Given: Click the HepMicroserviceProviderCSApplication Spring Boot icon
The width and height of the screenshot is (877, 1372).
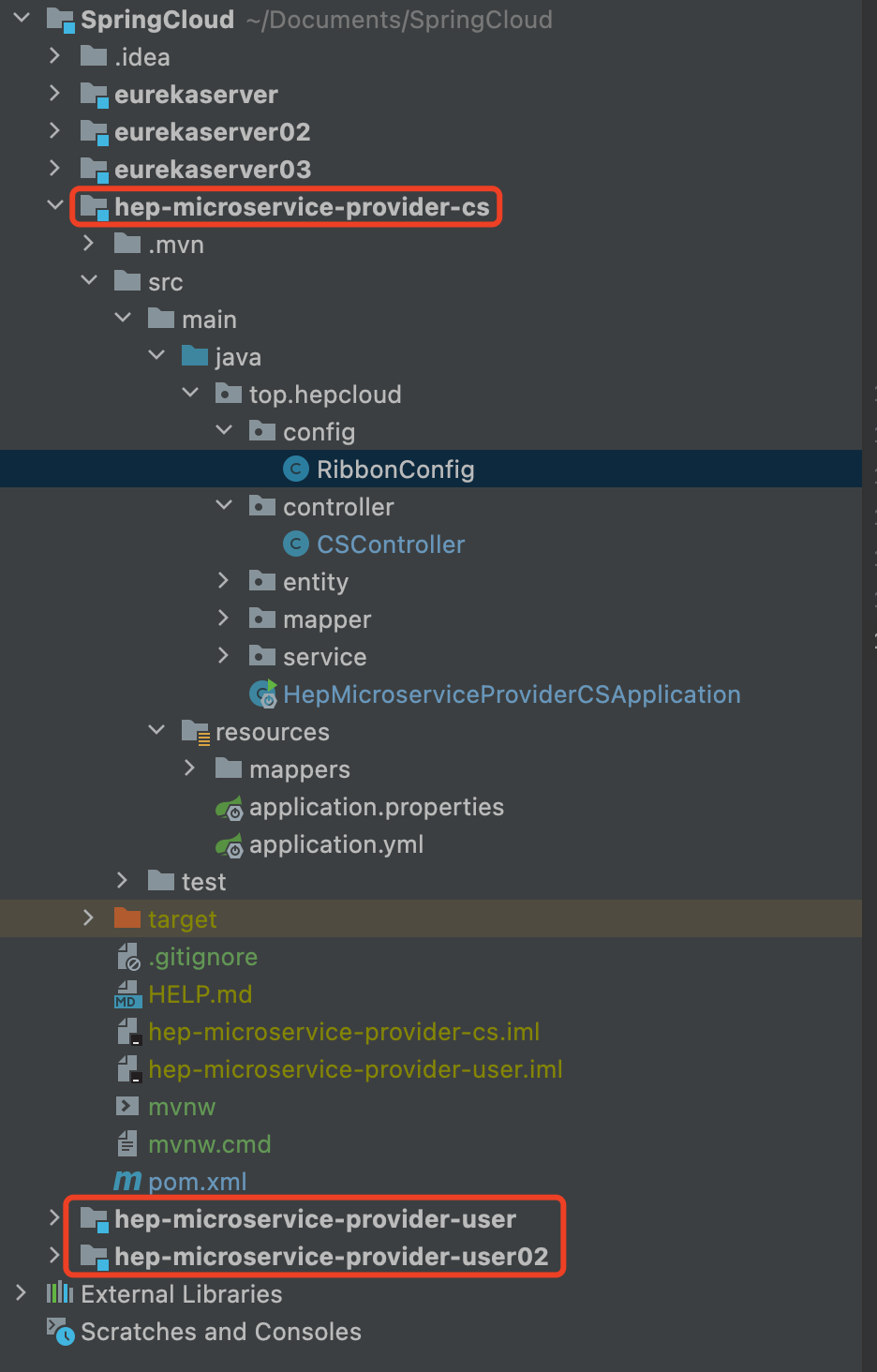Looking at the screenshot, I should [263, 694].
